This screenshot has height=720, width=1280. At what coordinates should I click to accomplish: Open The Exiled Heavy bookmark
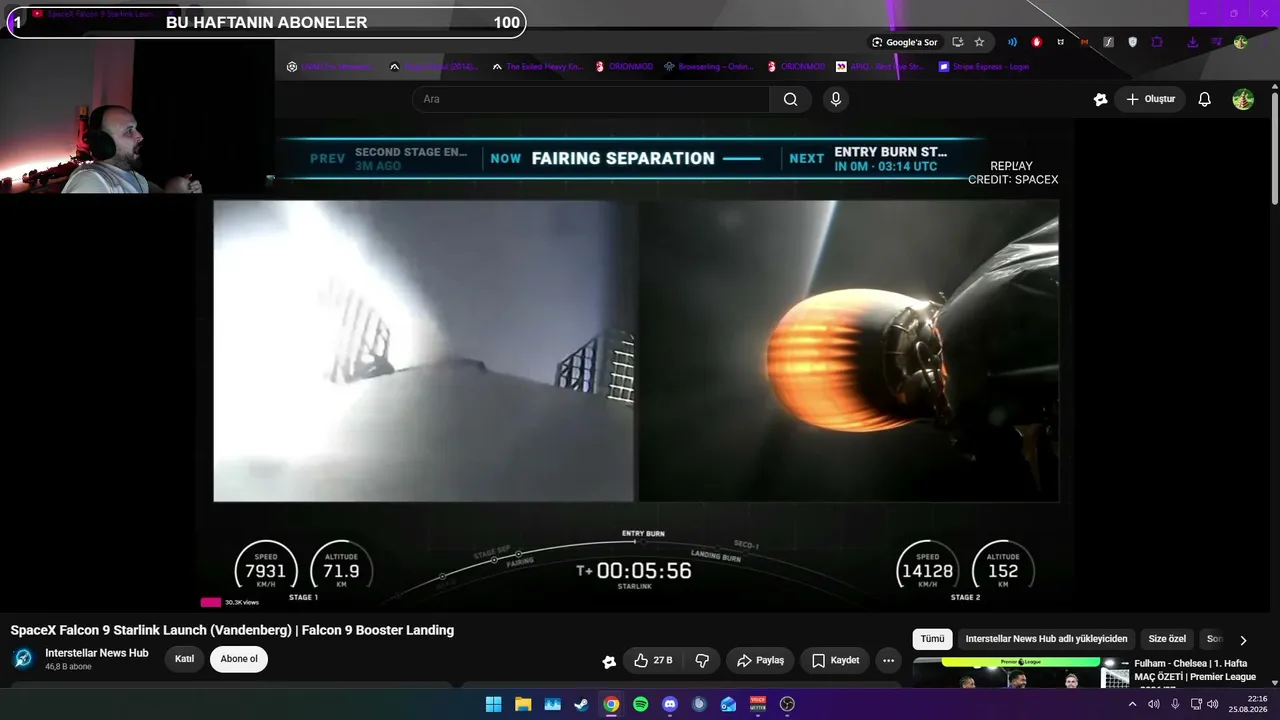click(536, 67)
